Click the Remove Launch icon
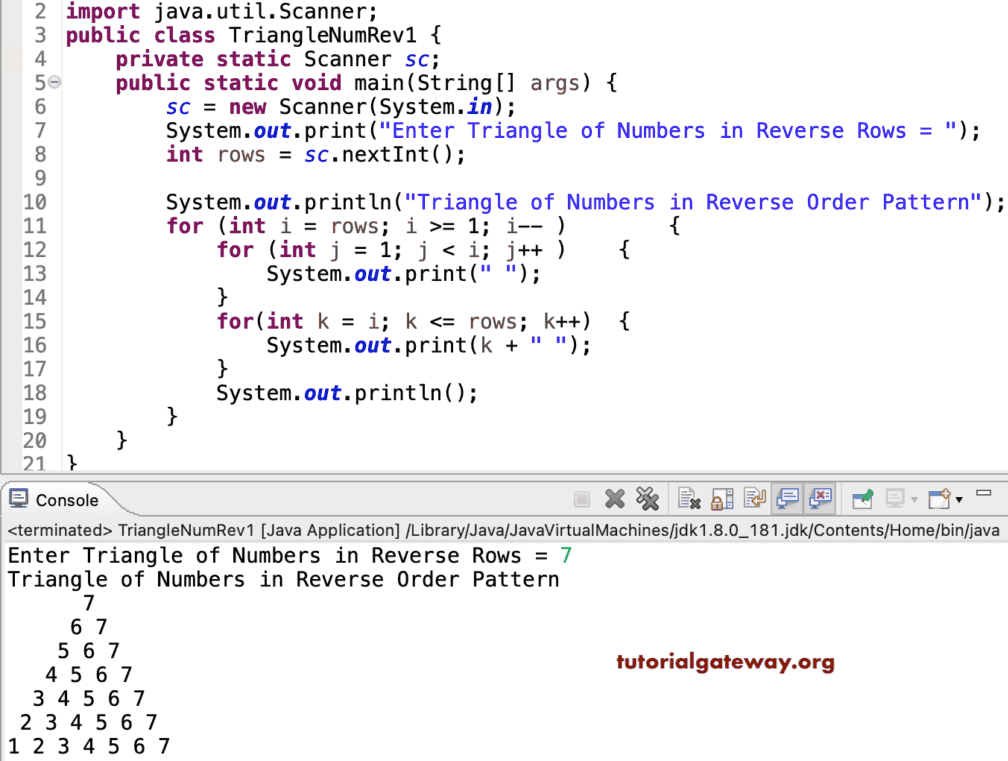The width and height of the screenshot is (1008, 761). click(612, 497)
